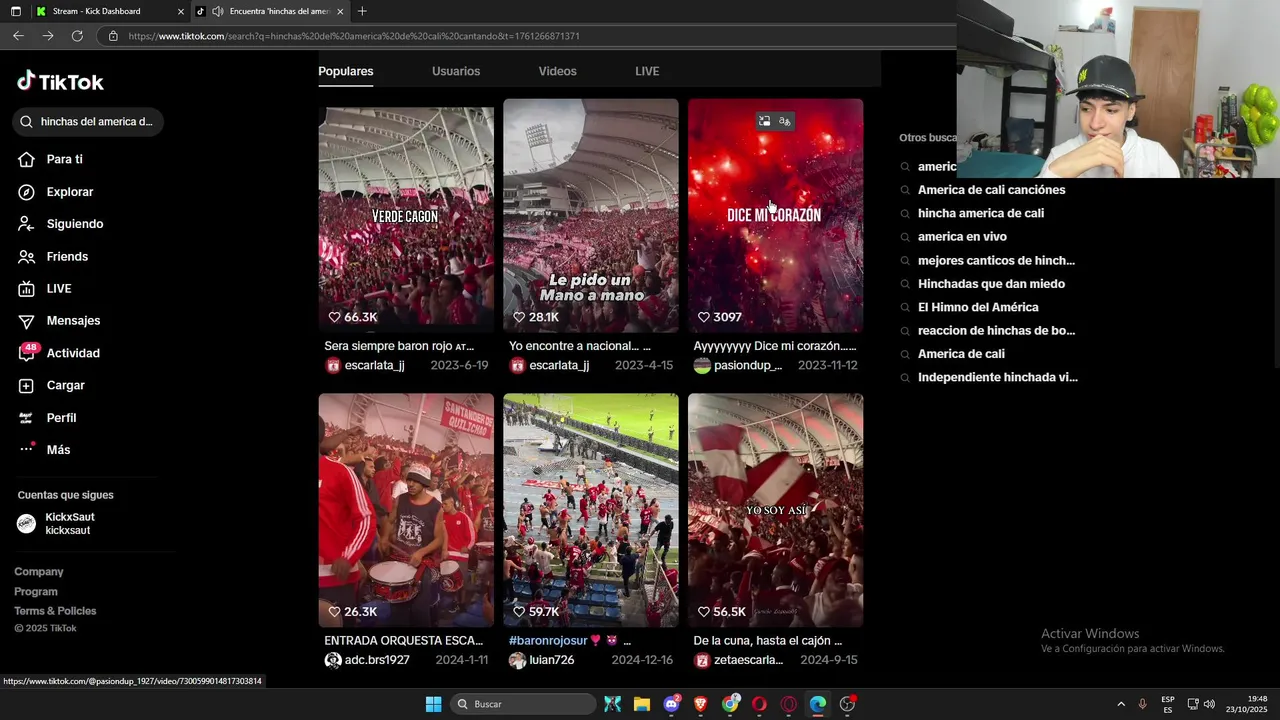Close the Kick Dashboard browser tab
This screenshot has width=1280, height=720.
click(x=181, y=11)
